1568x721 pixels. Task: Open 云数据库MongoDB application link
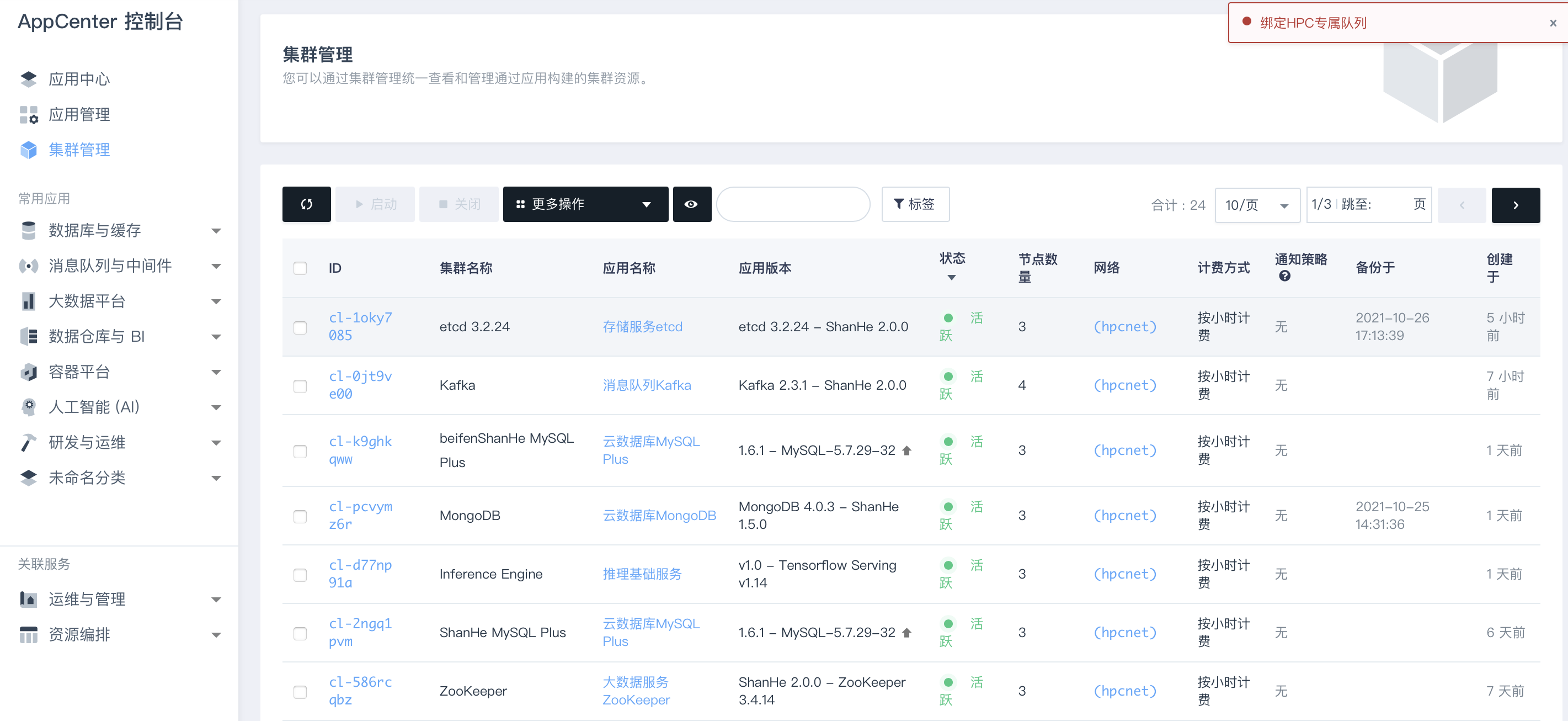pos(659,516)
